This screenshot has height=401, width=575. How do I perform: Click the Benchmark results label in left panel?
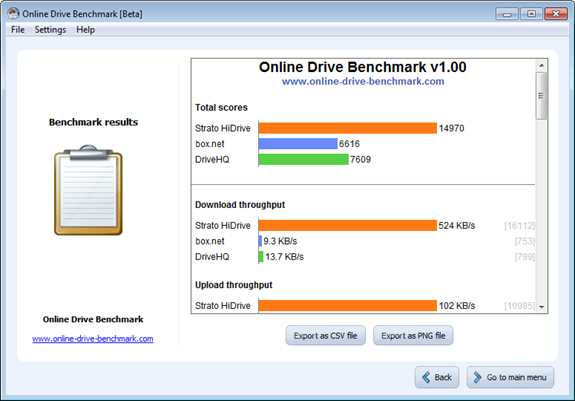click(x=94, y=122)
